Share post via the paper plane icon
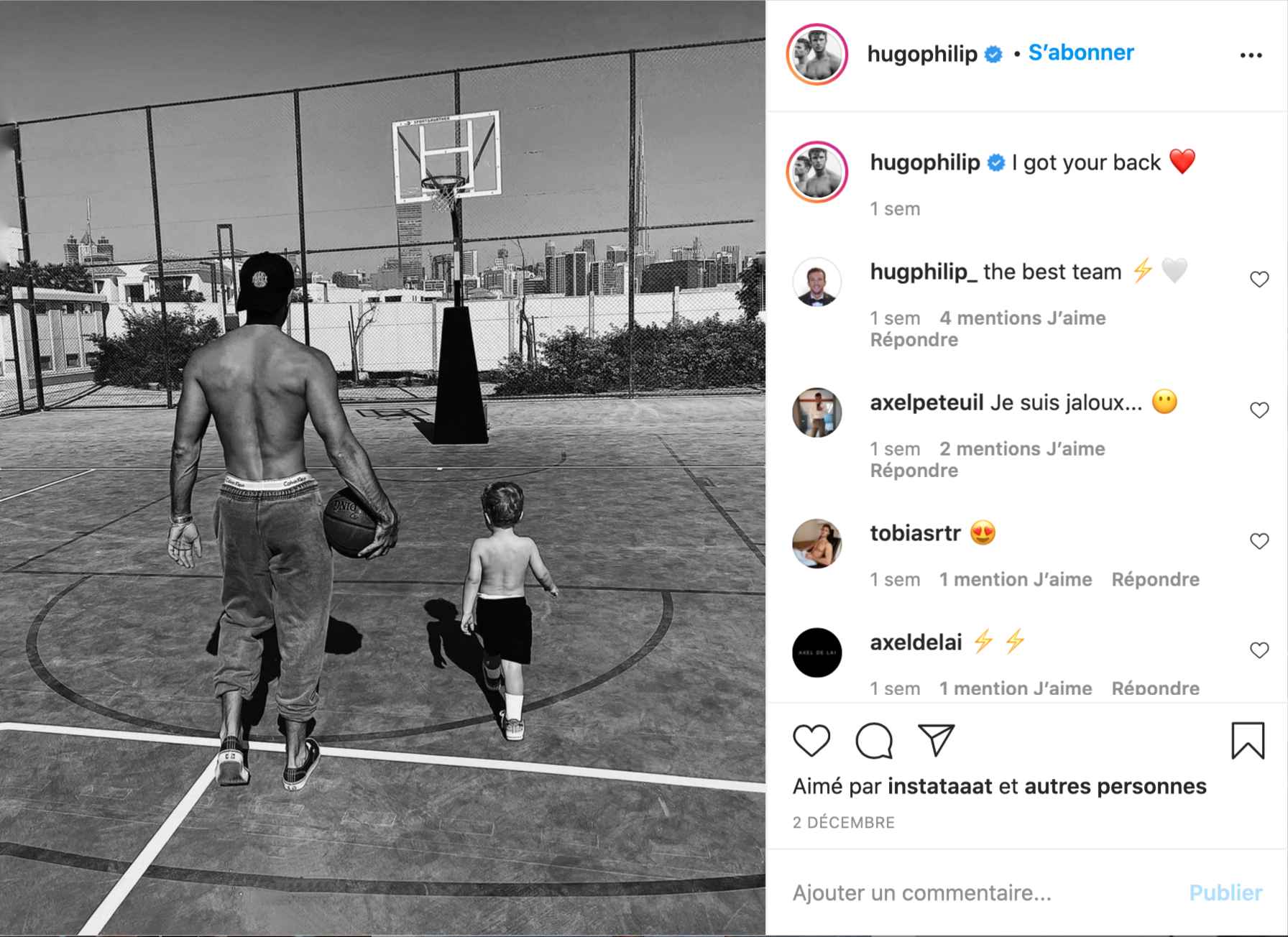Image resolution: width=1288 pixels, height=937 pixels. pyautogui.click(x=936, y=740)
